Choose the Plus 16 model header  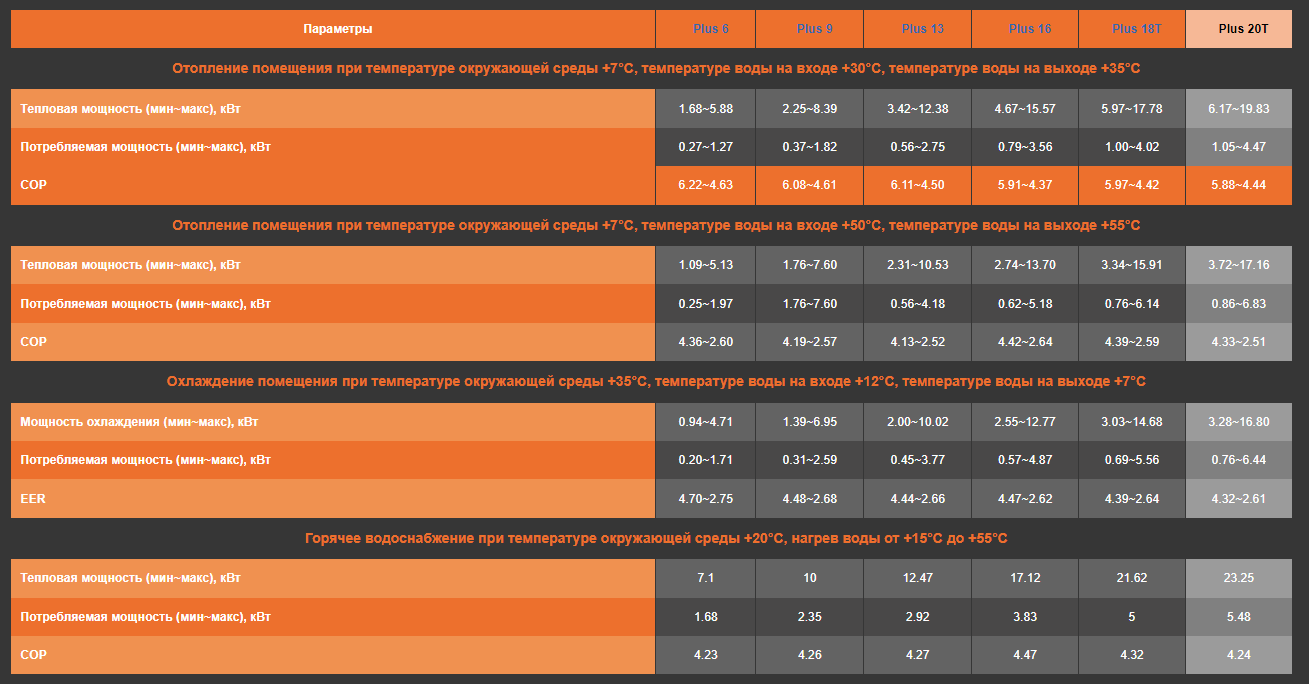point(1030,29)
